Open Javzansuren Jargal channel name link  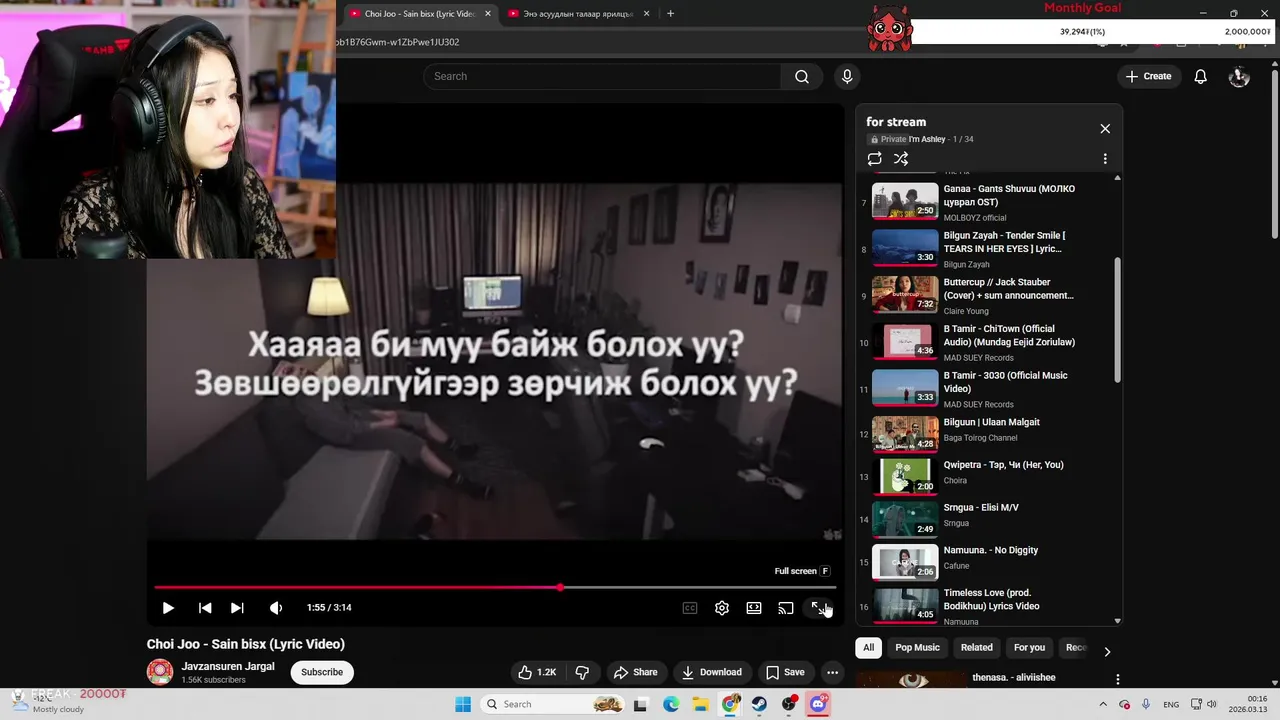click(228, 666)
